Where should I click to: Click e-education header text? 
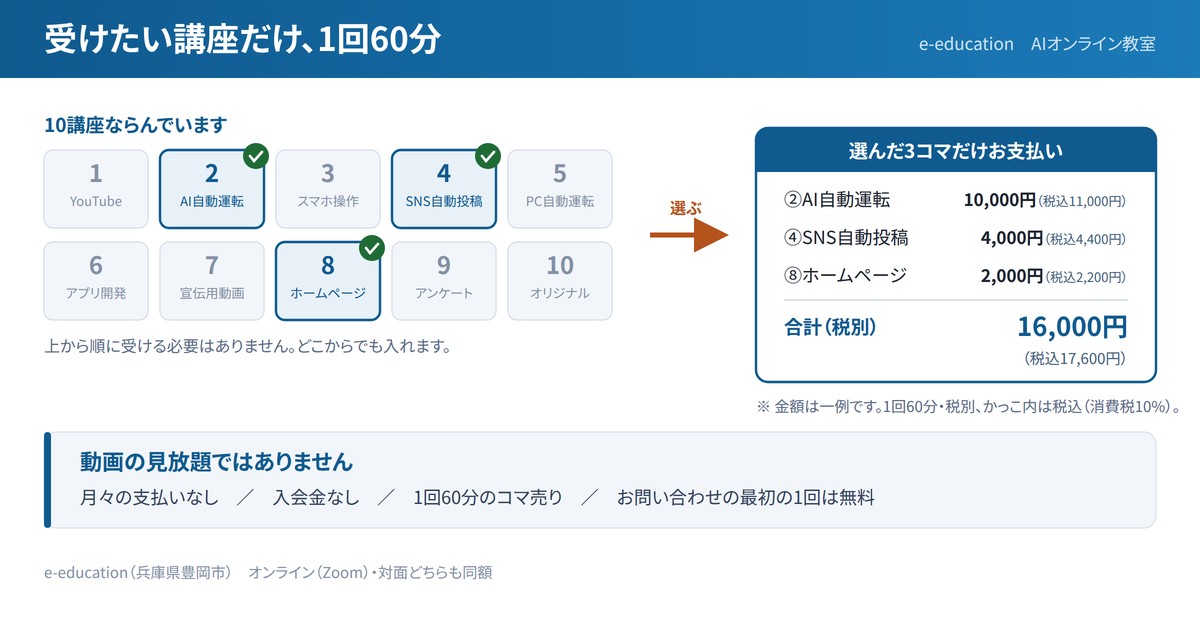pos(966,44)
